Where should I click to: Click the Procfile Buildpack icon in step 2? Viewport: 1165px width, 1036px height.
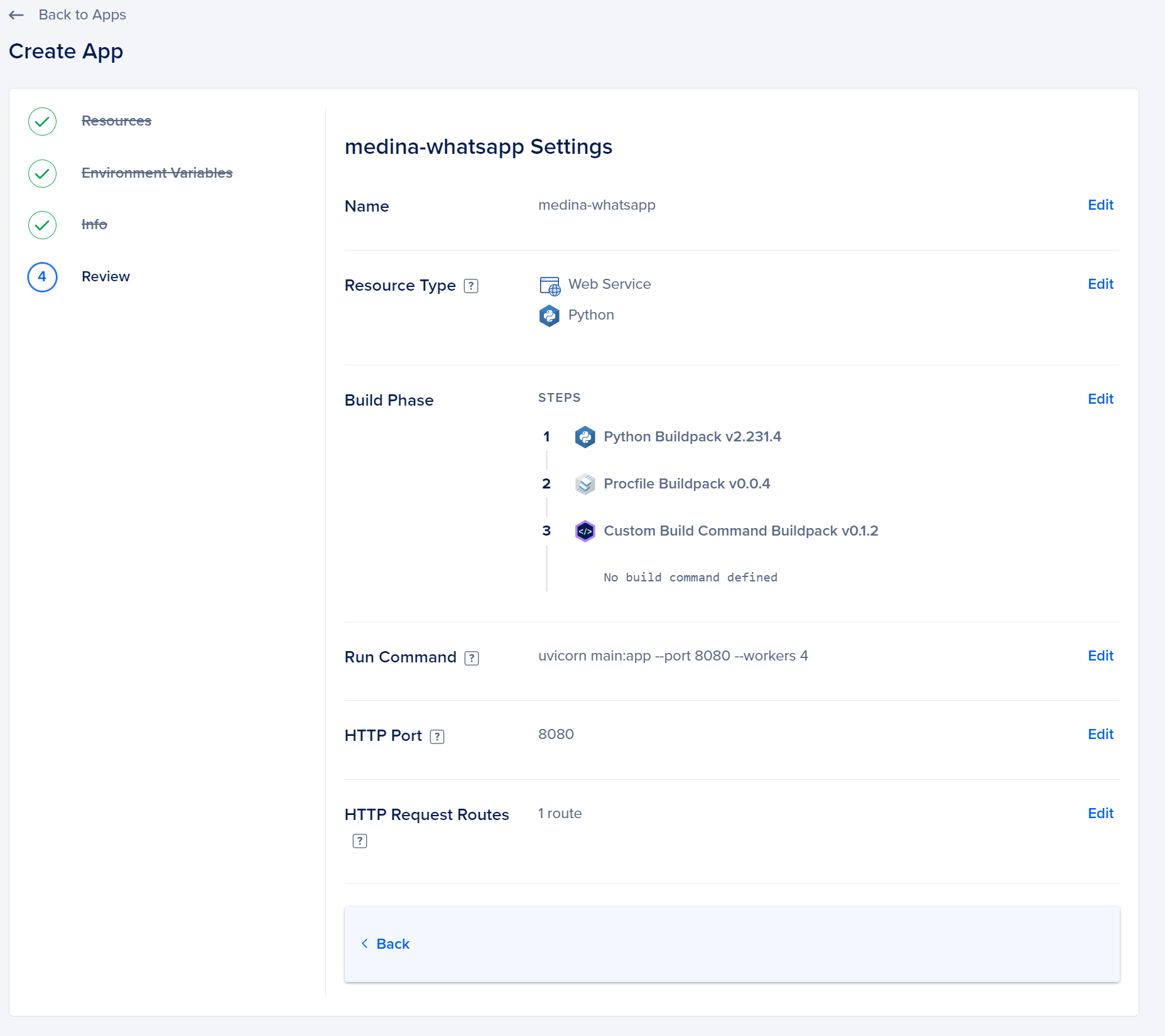point(585,484)
